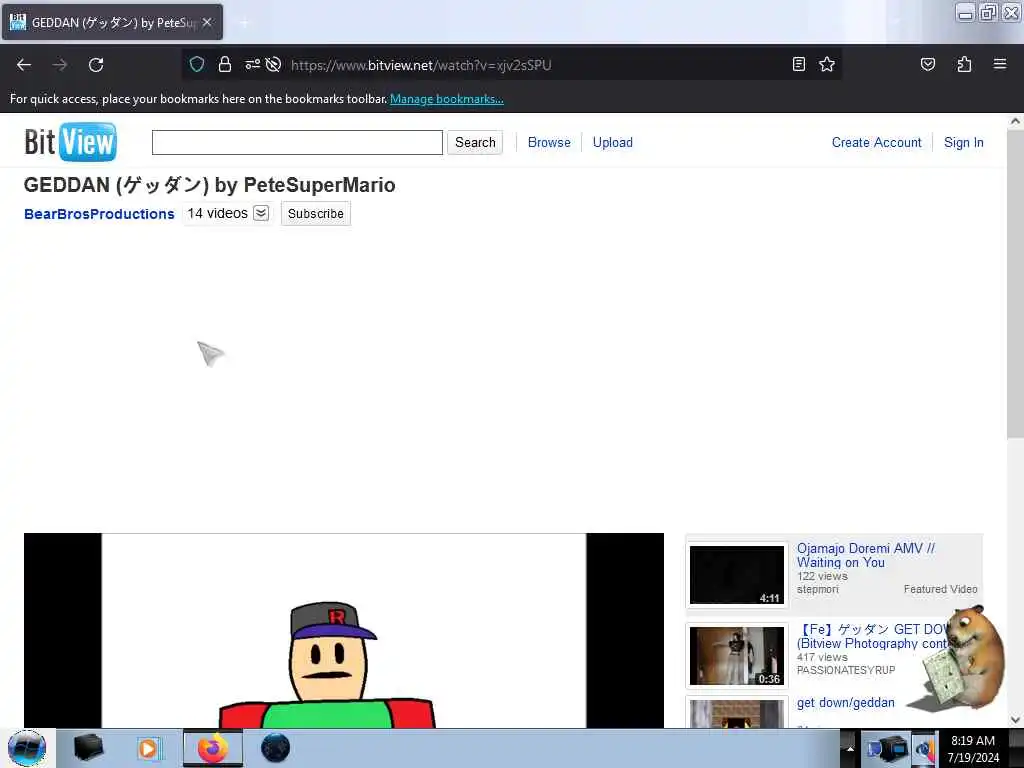Open the Windows Start orb

click(27, 748)
